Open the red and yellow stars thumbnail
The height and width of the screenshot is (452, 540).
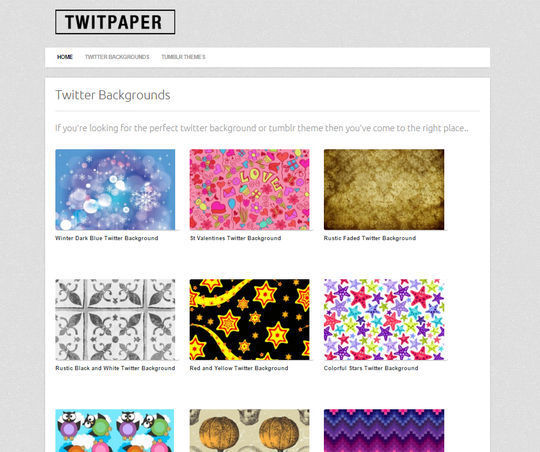(x=249, y=319)
